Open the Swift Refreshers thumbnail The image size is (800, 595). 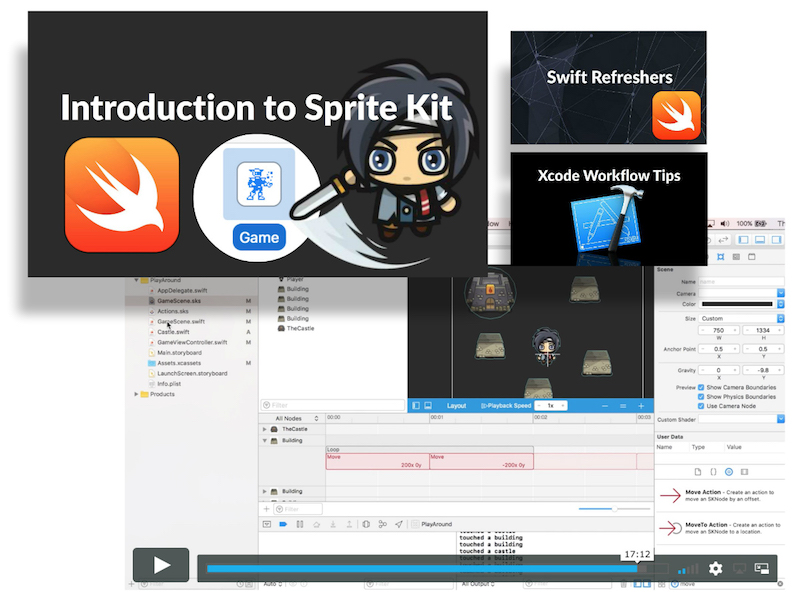click(608, 87)
